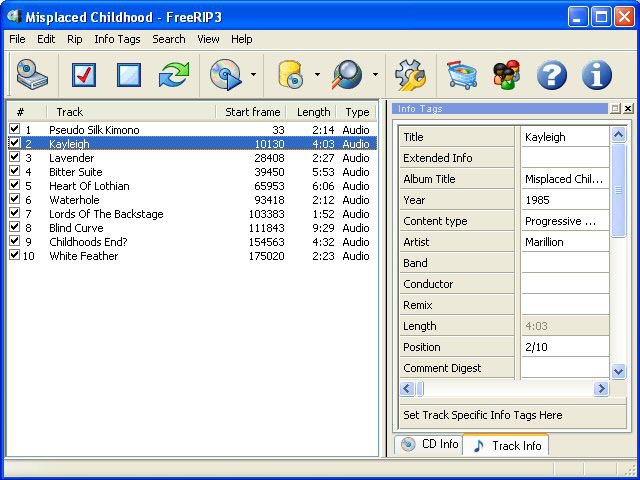Click the shopping cart icon
640x480 pixels.
click(461, 75)
